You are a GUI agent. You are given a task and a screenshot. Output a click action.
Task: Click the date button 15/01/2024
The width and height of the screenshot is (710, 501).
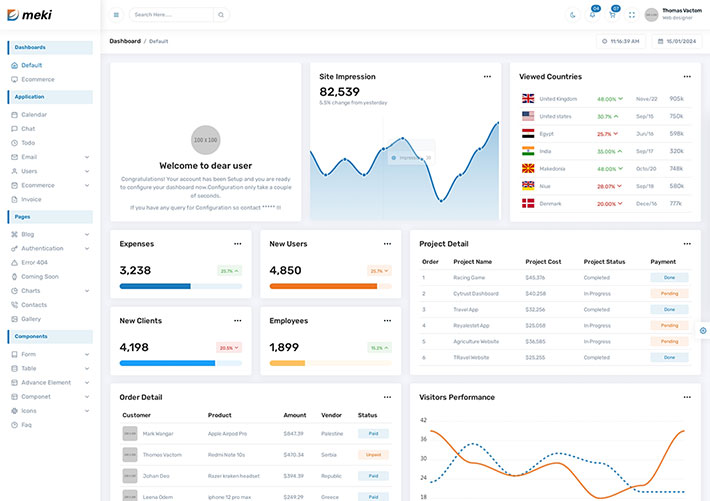point(677,41)
